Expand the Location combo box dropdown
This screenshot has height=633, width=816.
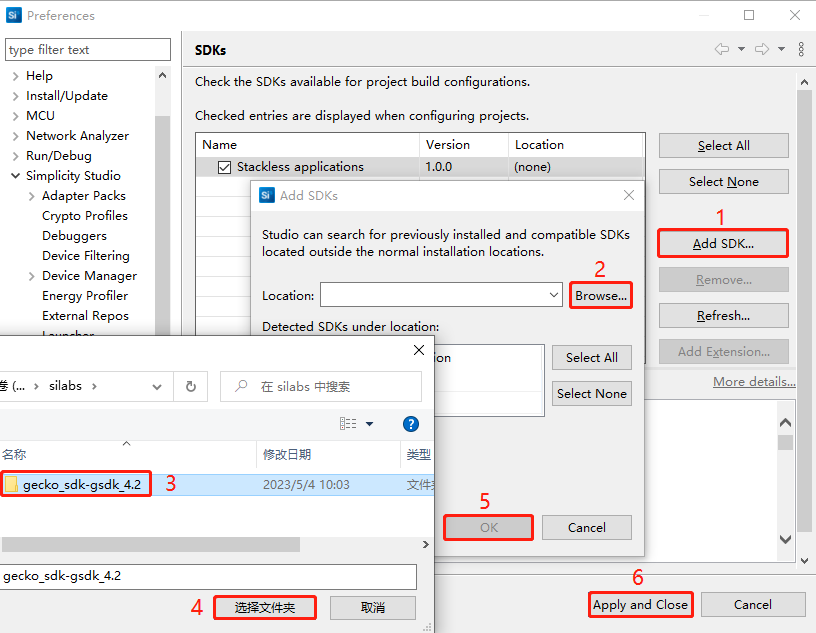(555, 295)
